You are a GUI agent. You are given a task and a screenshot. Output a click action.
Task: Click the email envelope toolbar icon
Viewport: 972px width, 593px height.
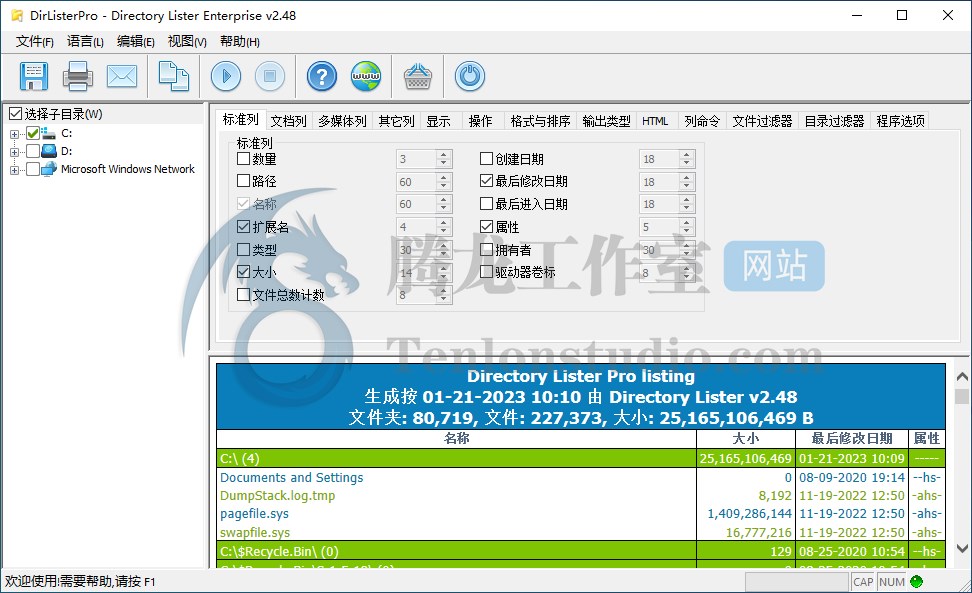(122, 76)
